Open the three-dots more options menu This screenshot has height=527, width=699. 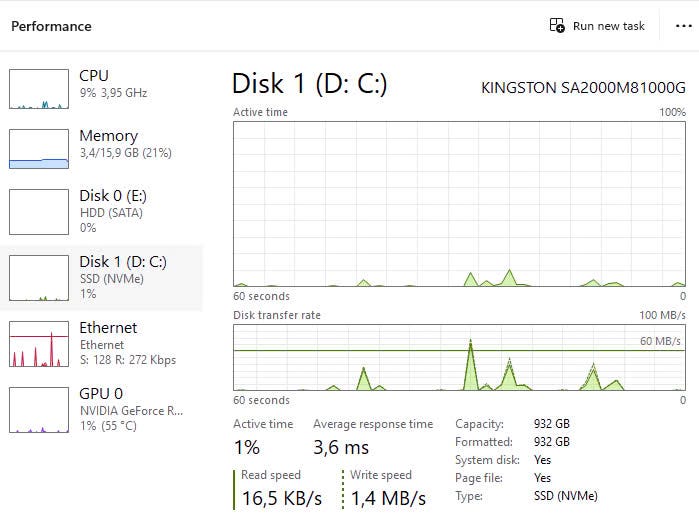click(683, 26)
